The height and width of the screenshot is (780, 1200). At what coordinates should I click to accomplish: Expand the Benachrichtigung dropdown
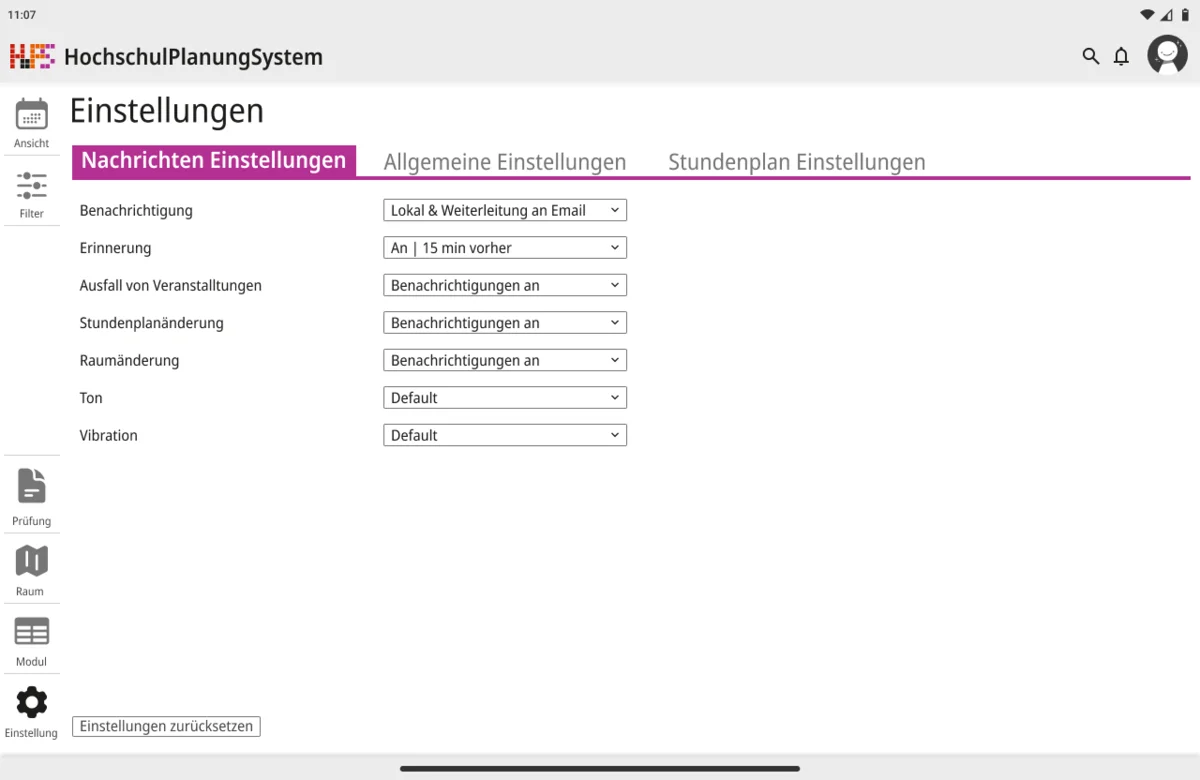point(505,210)
